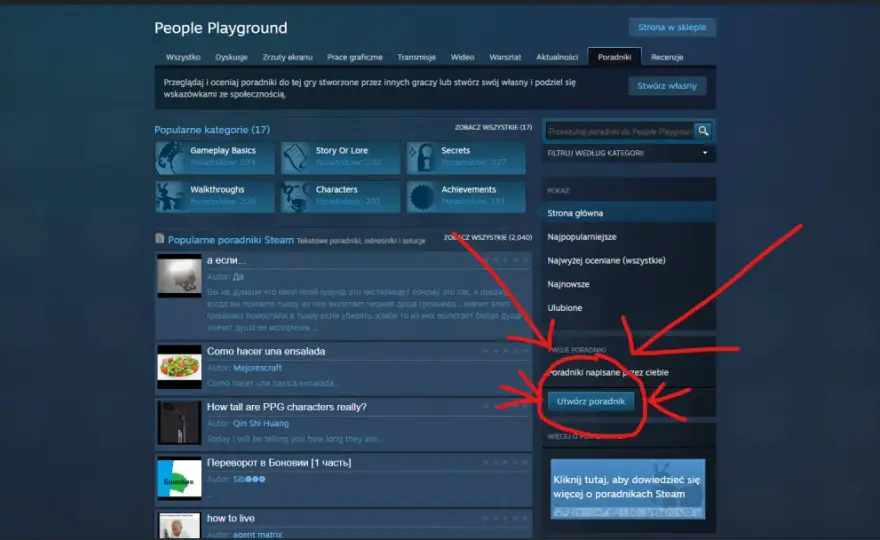This screenshot has height=540, width=880.
Task: Open Poradniki napisane przez ciebie
Action: pyautogui.click(x=608, y=372)
